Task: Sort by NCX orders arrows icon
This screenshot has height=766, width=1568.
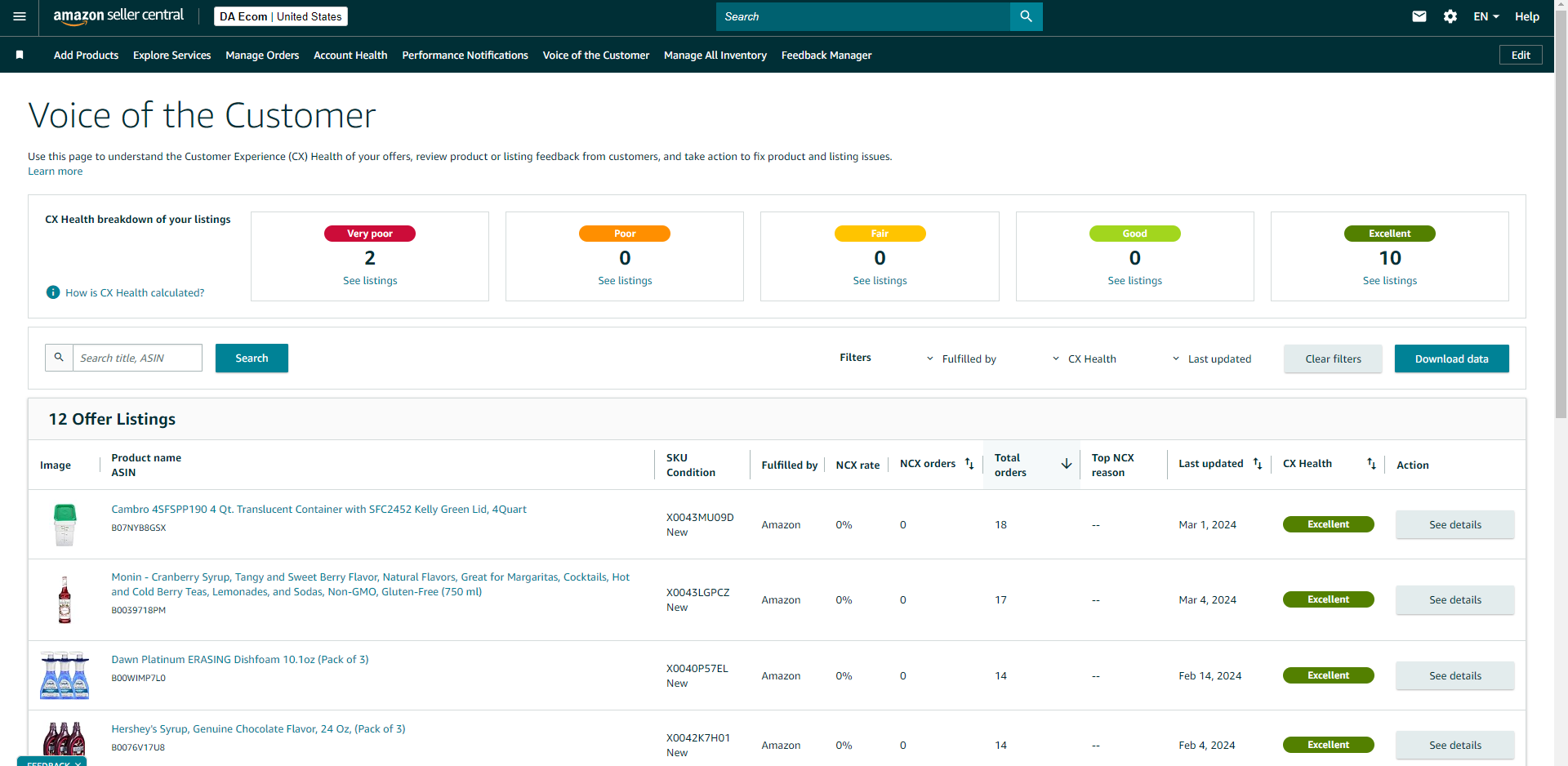Action: [x=969, y=464]
